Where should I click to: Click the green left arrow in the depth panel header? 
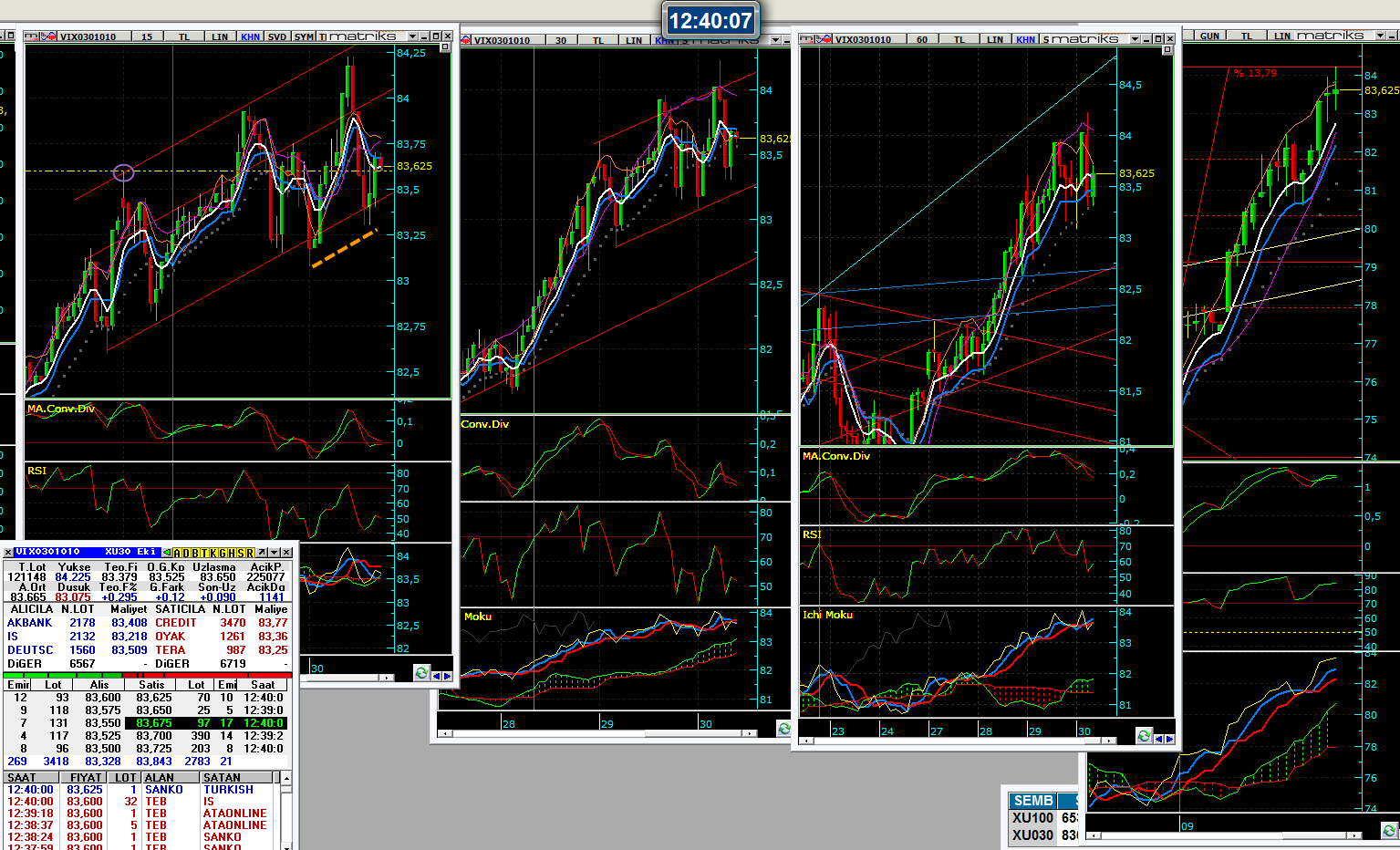(x=167, y=553)
